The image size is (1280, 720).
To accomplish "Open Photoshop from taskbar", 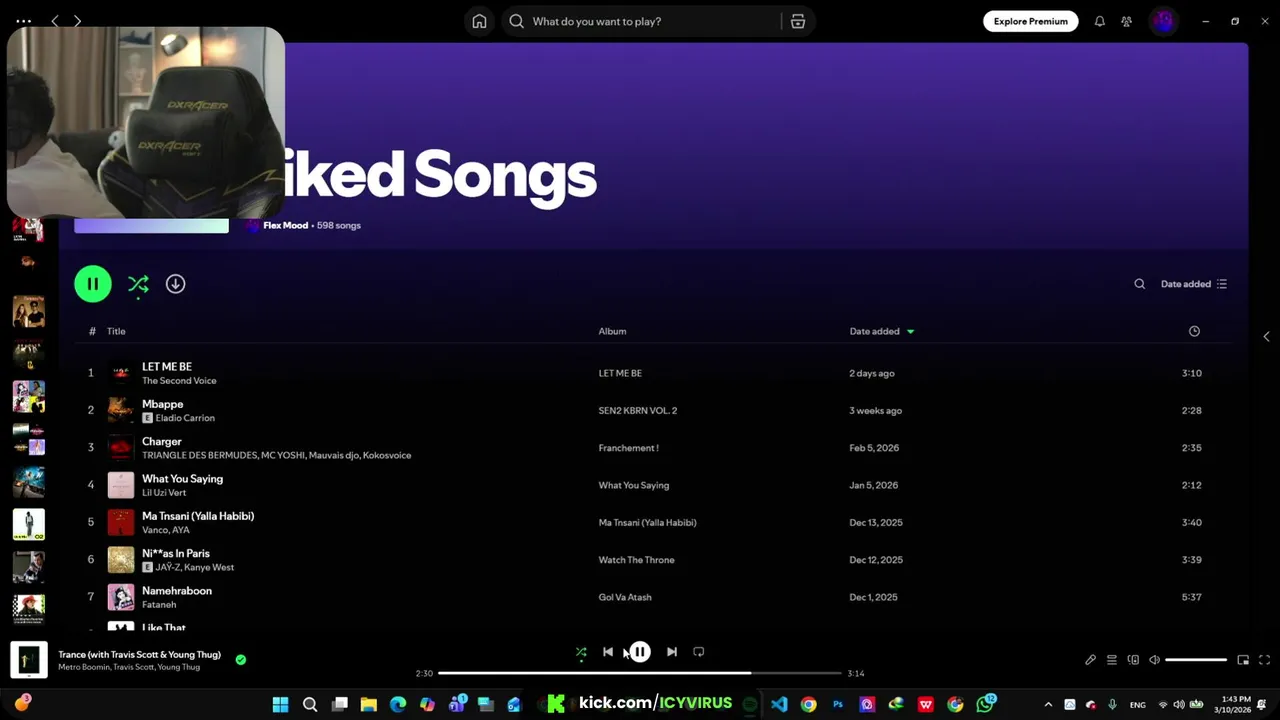I will 838,704.
